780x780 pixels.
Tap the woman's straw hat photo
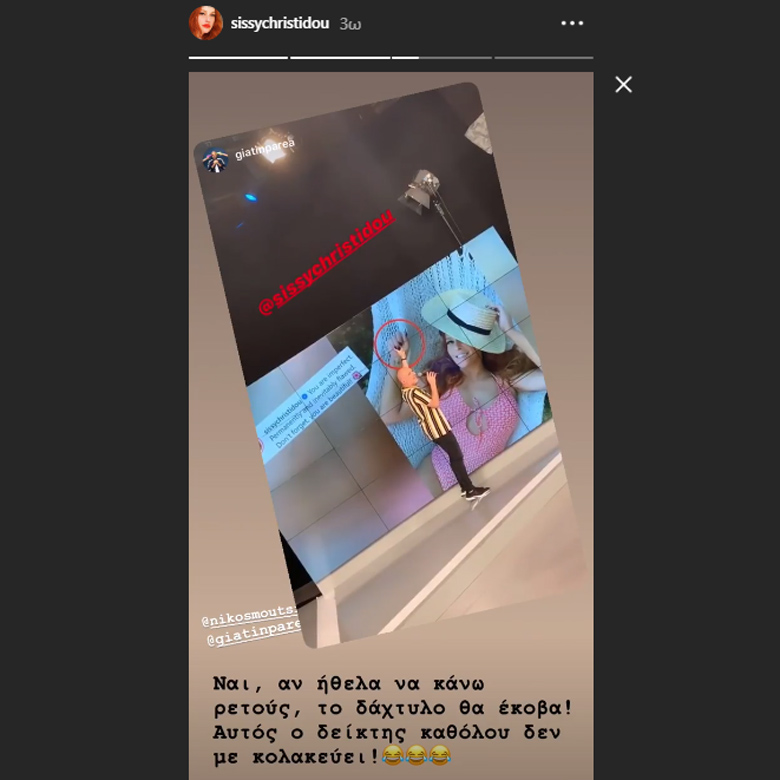click(x=465, y=318)
